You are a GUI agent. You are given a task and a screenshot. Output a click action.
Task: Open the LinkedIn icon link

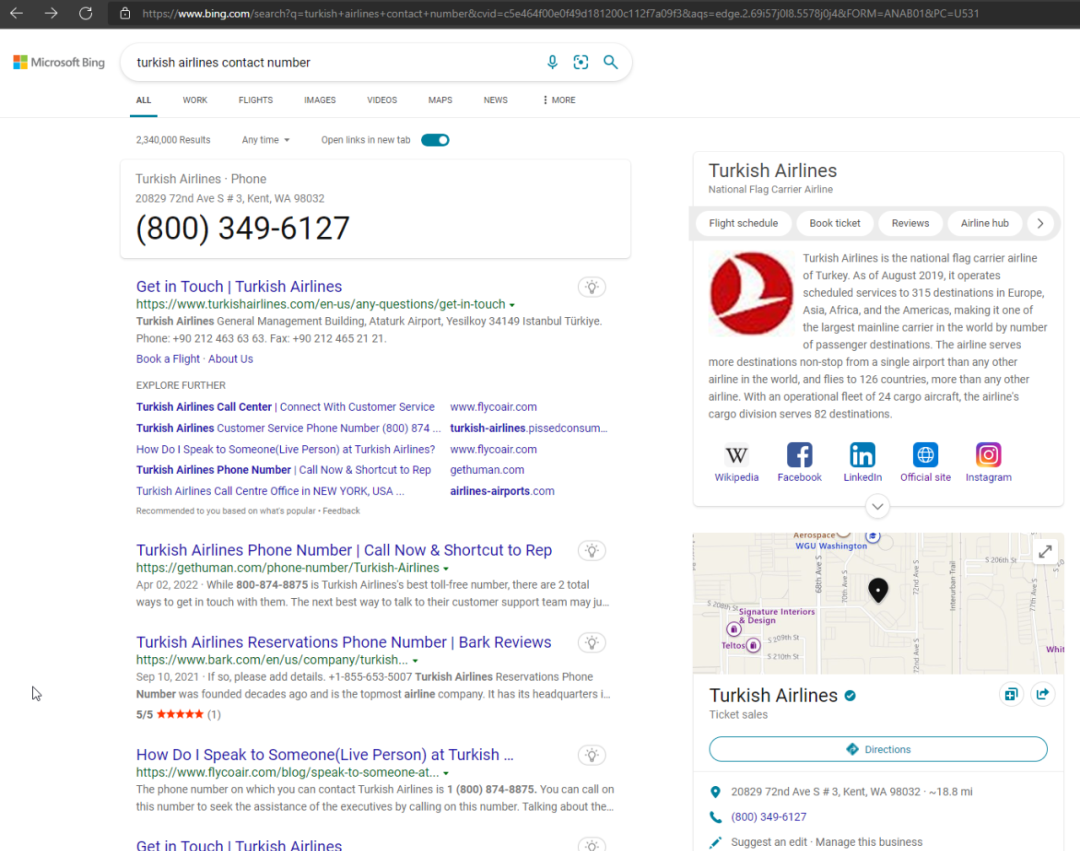coord(862,455)
